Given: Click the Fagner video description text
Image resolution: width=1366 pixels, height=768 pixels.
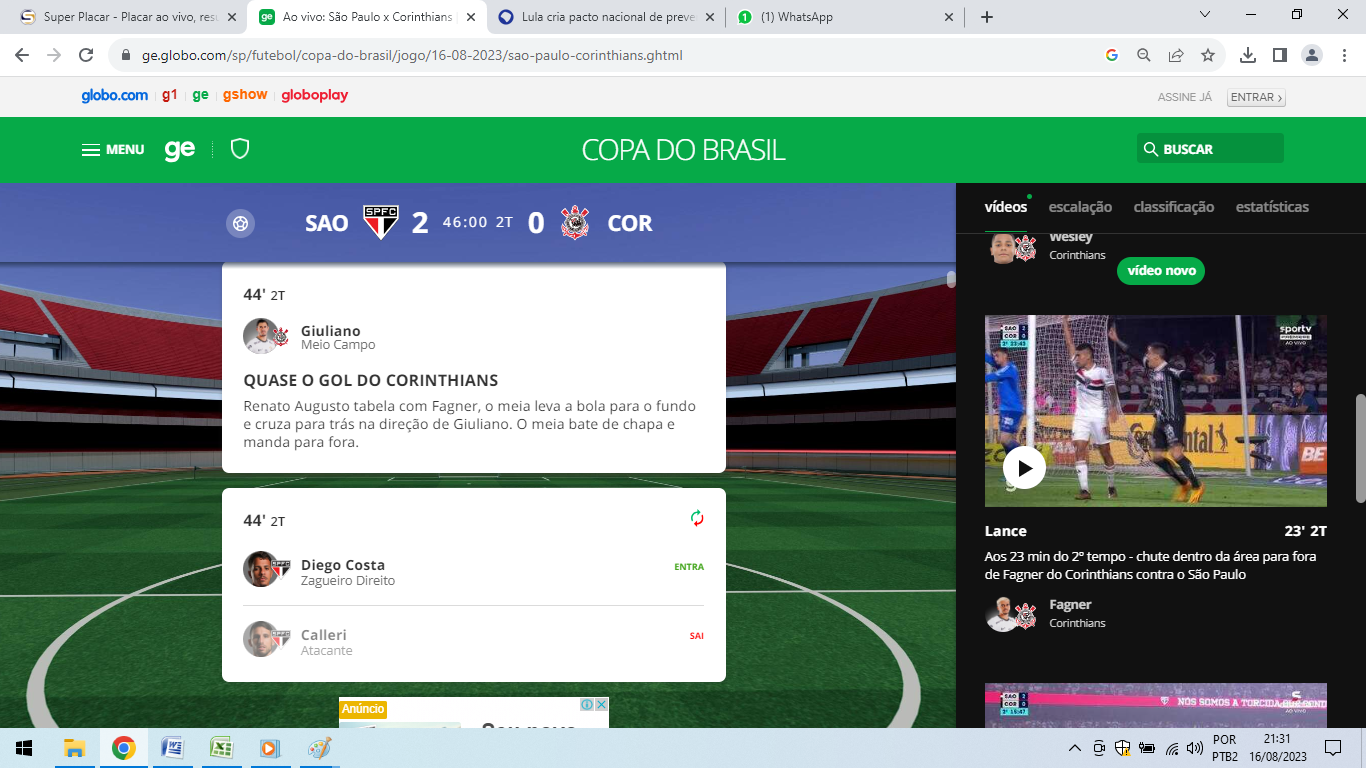Looking at the screenshot, I should (x=1150, y=566).
